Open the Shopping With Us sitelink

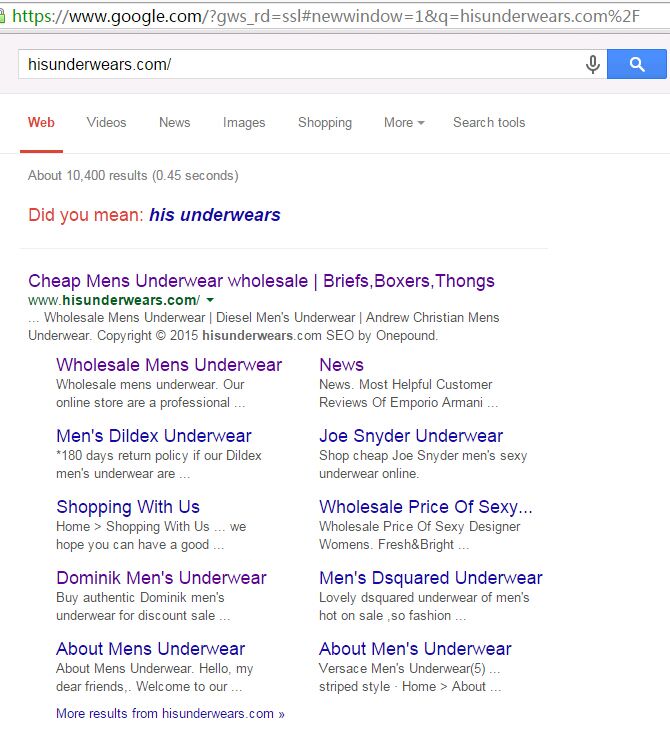coord(128,507)
